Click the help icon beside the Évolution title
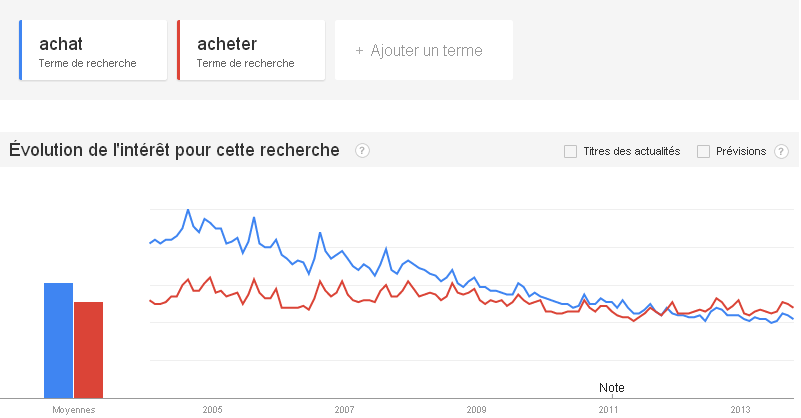 pos(362,151)
